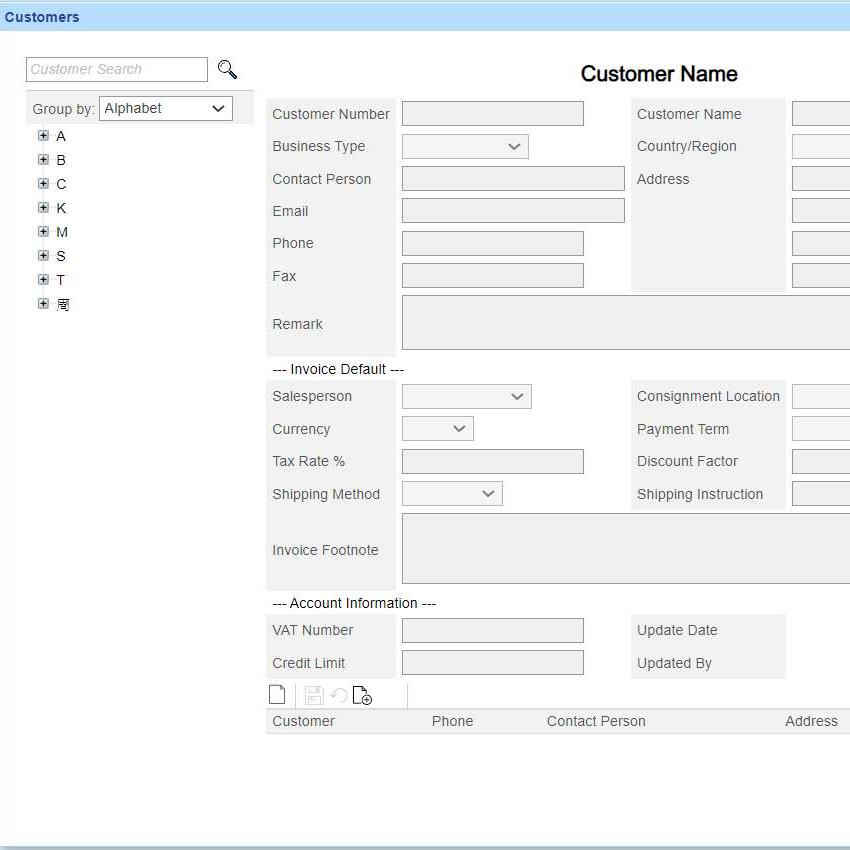Open the Currency dropdown

click(437, 429)
